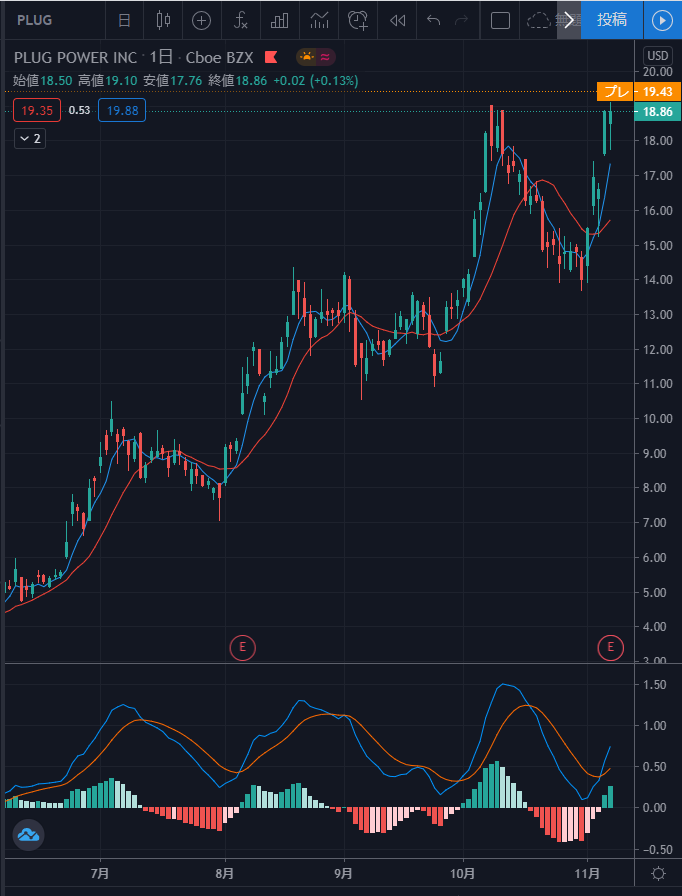682x896 pixels.
Task: Click the 安値17.76 low value
Action: click(172, 81)
